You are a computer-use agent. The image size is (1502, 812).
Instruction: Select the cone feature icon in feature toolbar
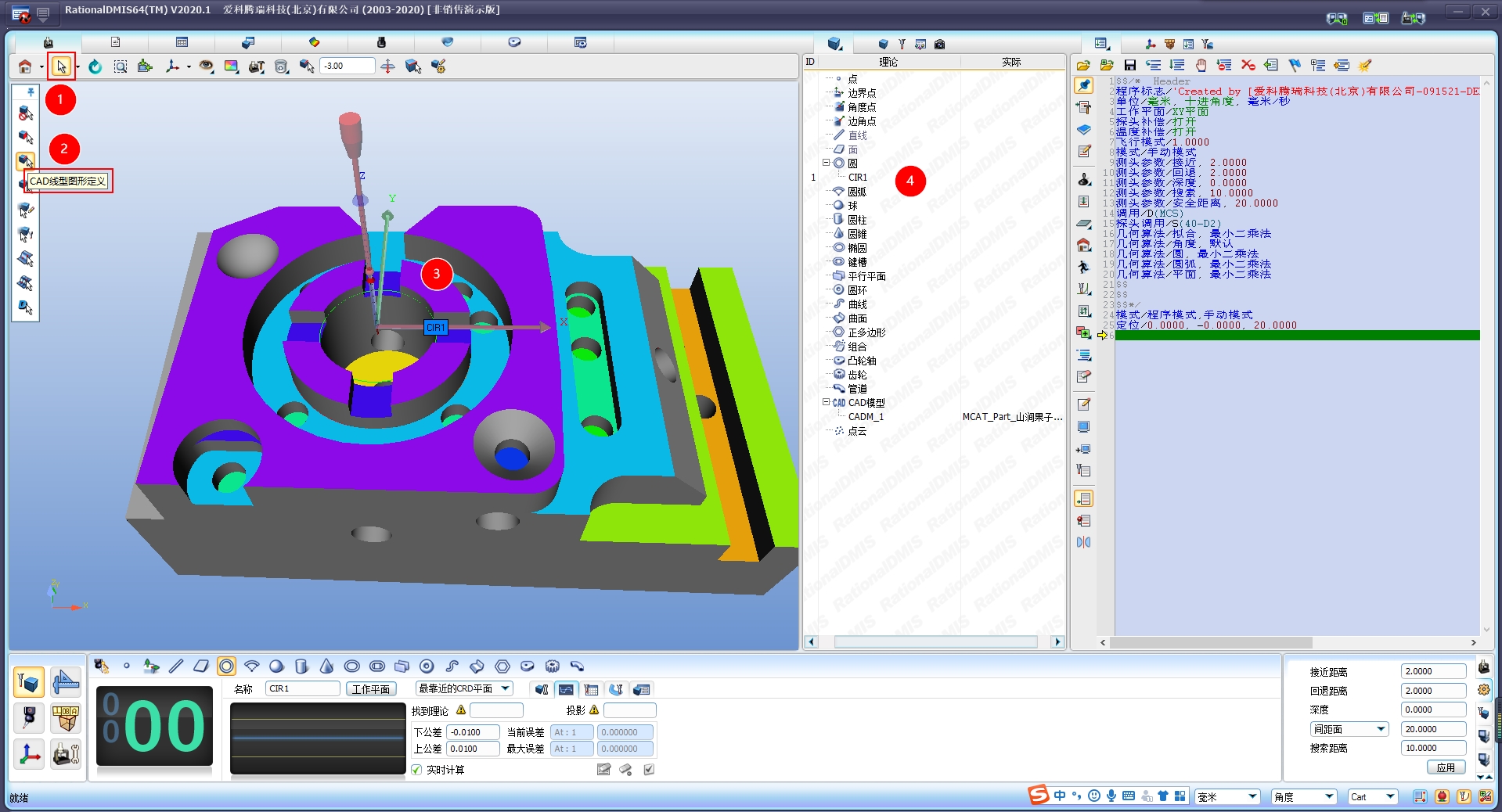click(326, 666)
